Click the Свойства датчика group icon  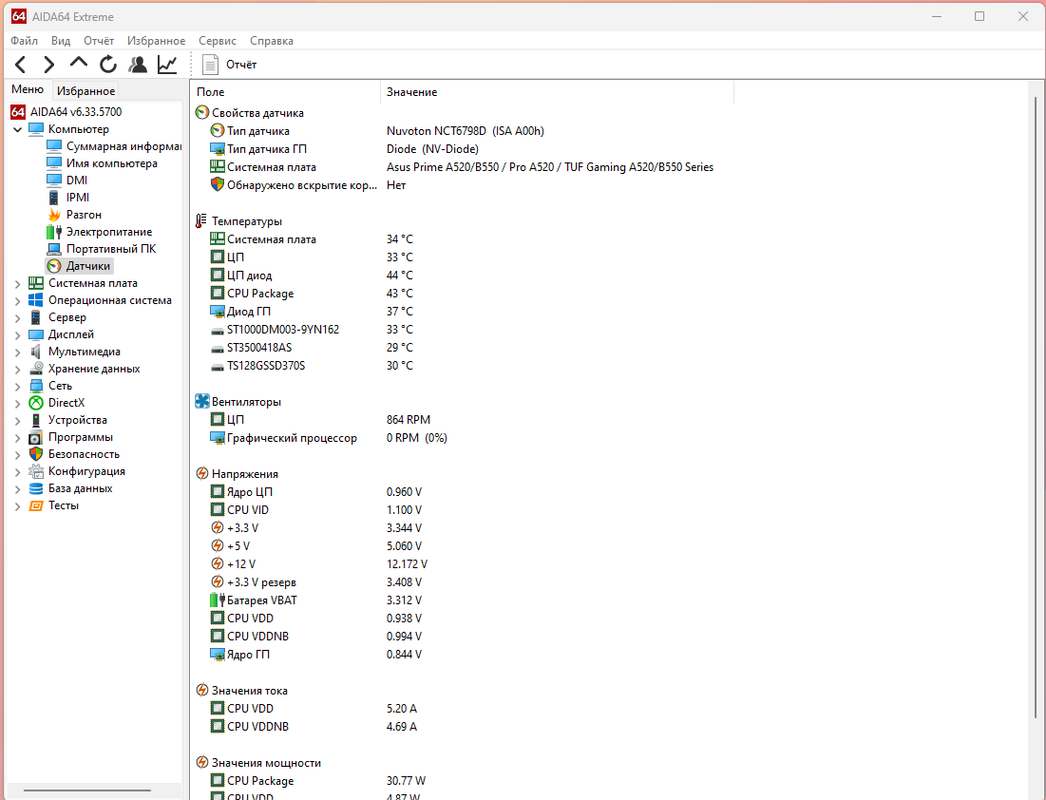coord(201,113)
